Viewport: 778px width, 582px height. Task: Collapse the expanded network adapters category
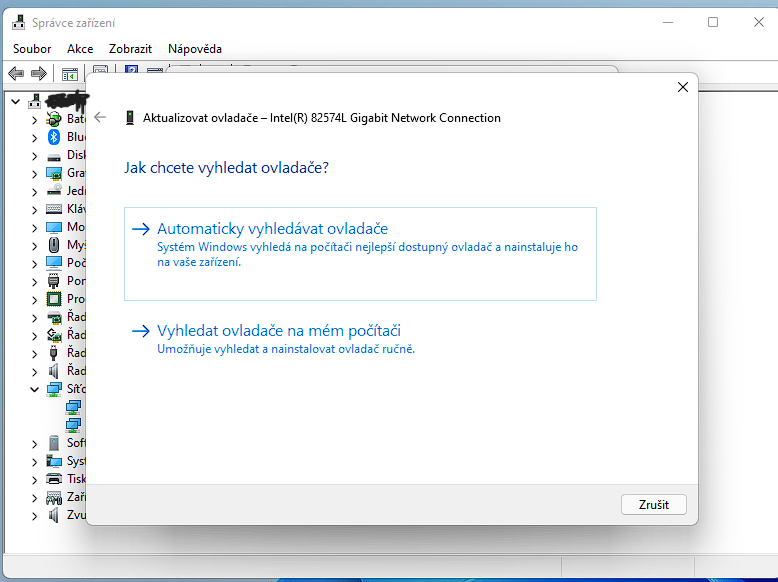pyautogui.click(x=34, y=389)
